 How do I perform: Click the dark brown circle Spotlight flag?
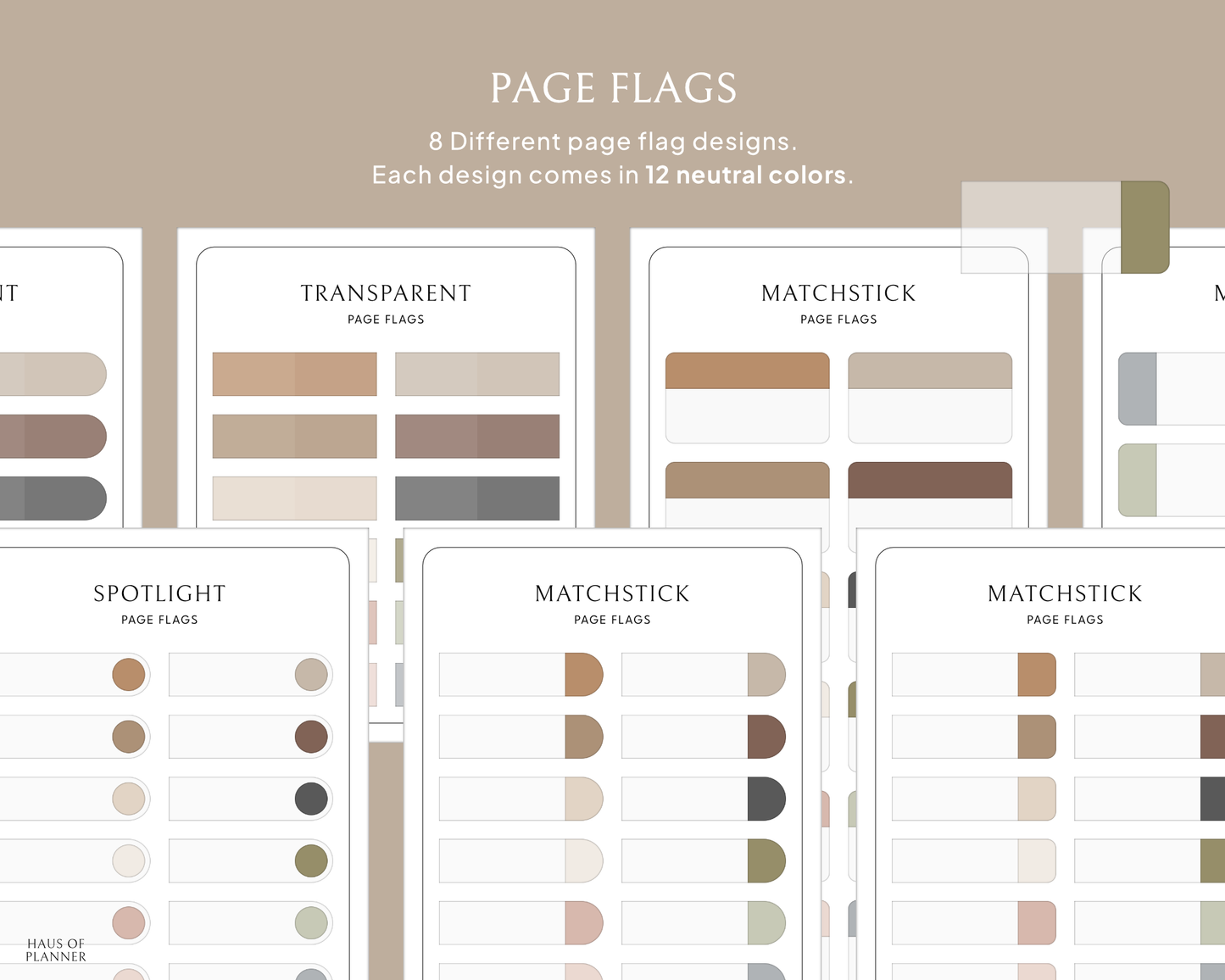tap(311, 737)
